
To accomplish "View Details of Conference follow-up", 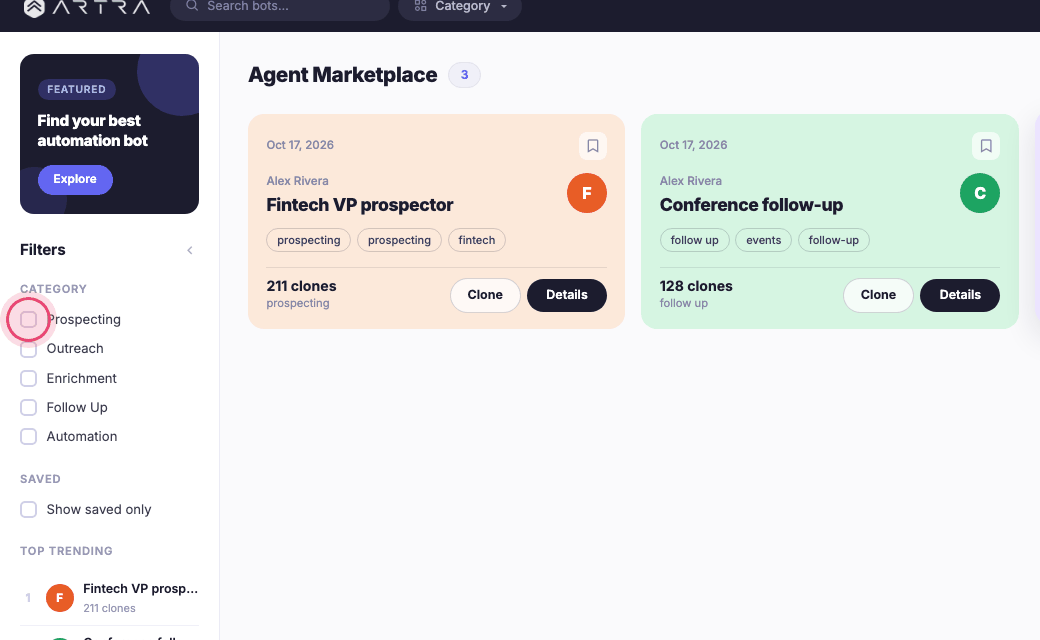I will (960, 295).
